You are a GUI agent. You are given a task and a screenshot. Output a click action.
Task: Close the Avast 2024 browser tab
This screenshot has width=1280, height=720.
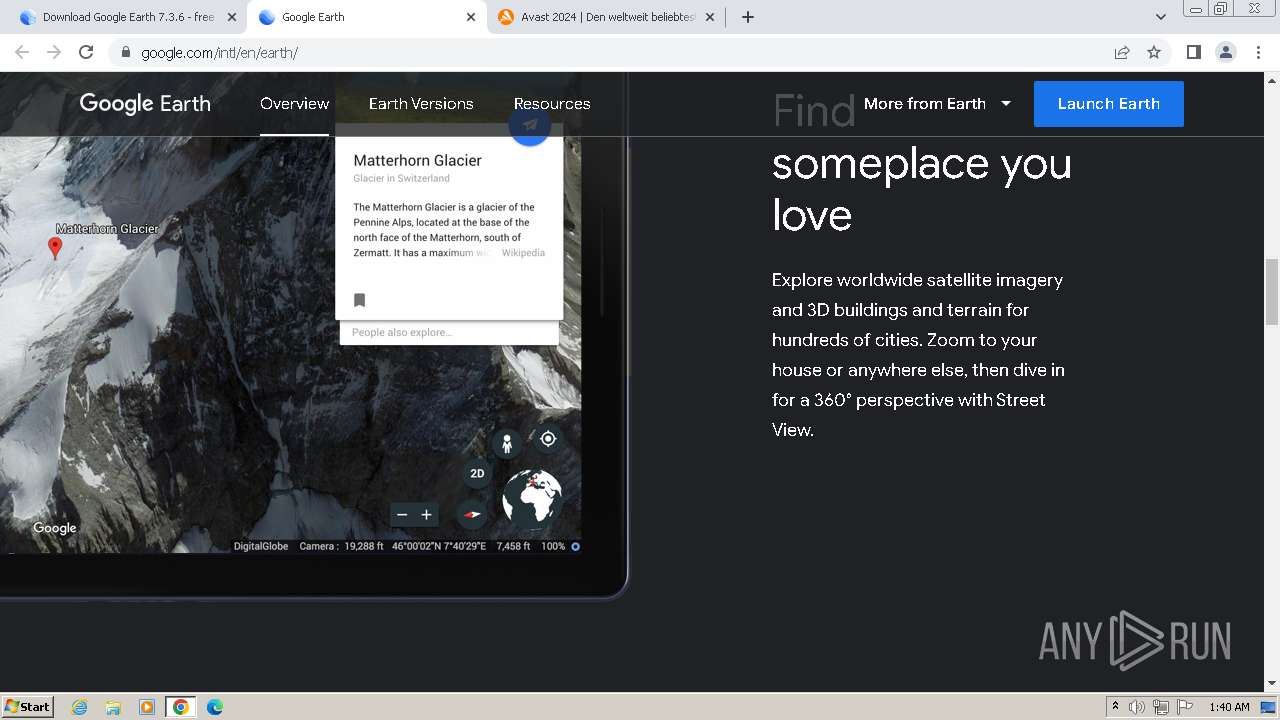(x=710, y=17)
